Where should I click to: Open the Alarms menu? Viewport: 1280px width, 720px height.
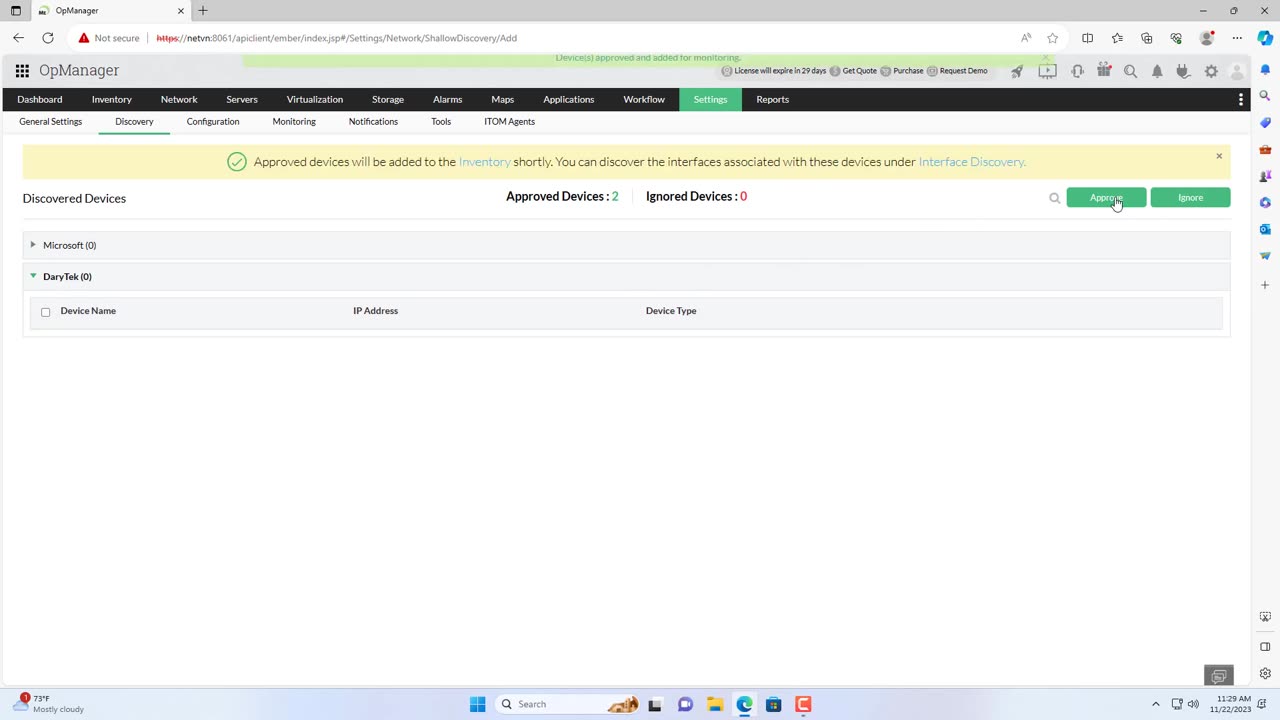click(x=448, y=100)
